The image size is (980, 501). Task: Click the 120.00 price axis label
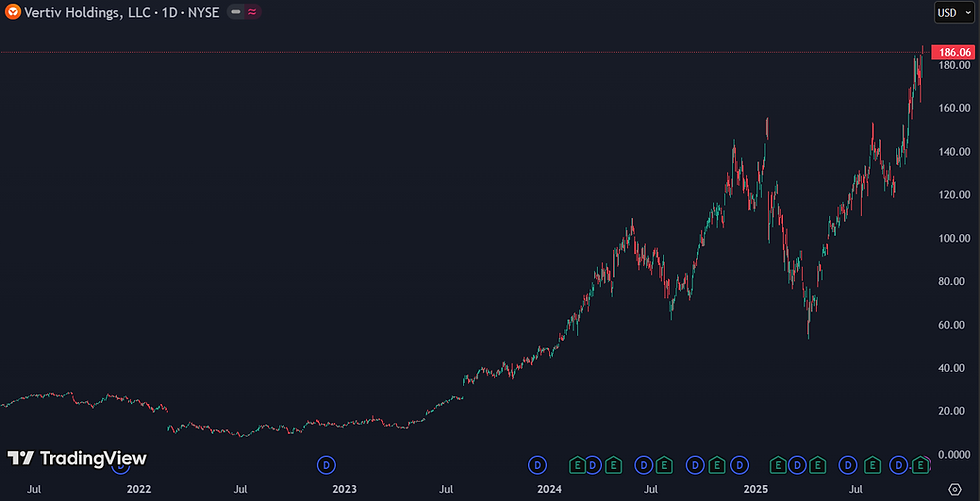click(956, 195)
